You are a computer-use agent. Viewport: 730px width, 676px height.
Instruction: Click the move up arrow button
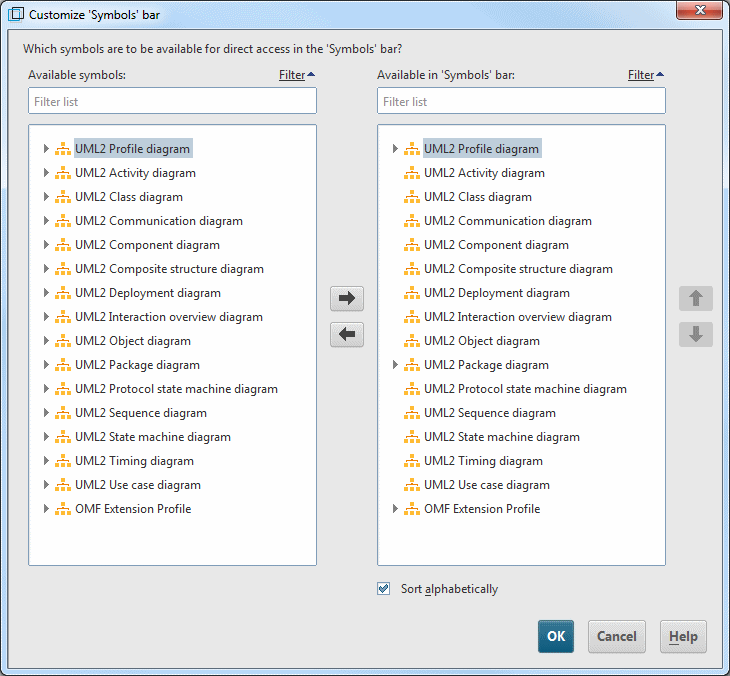[x=696, y=298]
